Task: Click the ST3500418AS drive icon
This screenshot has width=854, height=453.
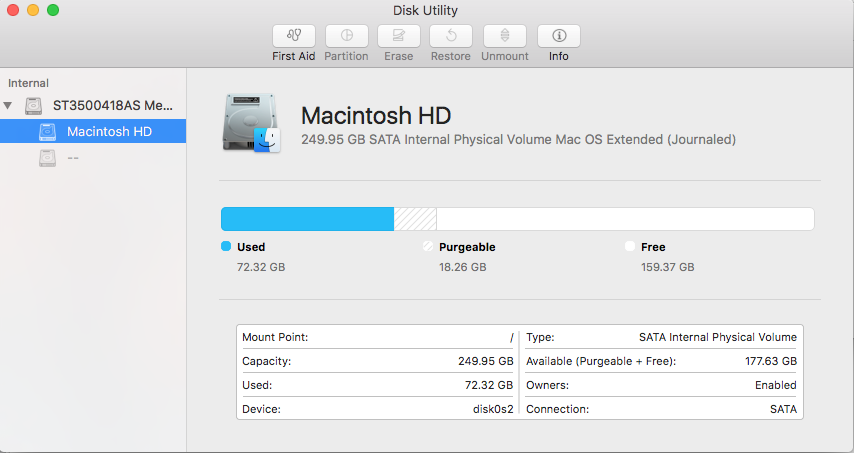Action: tap(33, 106)
